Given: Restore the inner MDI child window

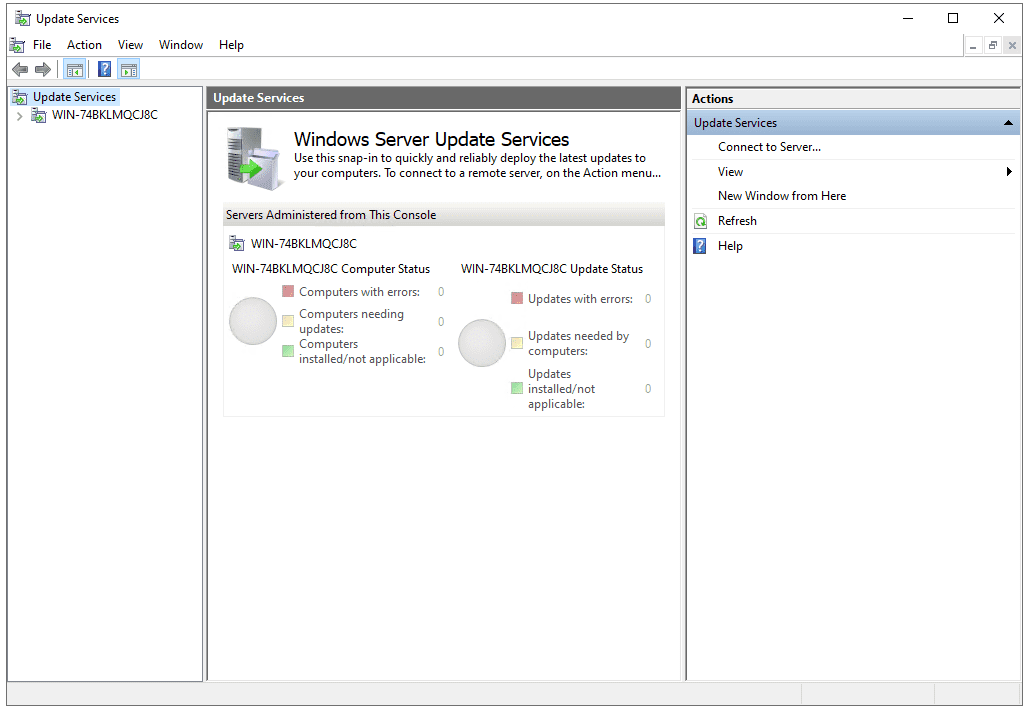Looking at the screenshot, I should [x=993, y=45].
